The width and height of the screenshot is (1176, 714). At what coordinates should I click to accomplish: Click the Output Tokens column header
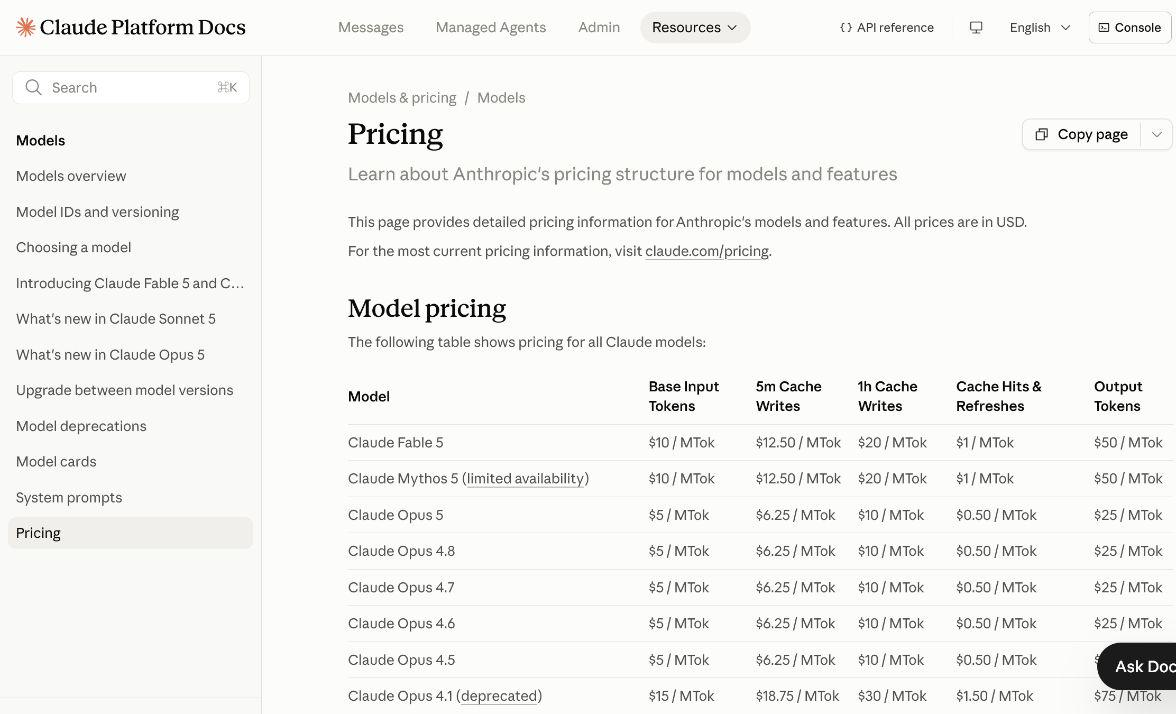tap(1118, 397)
